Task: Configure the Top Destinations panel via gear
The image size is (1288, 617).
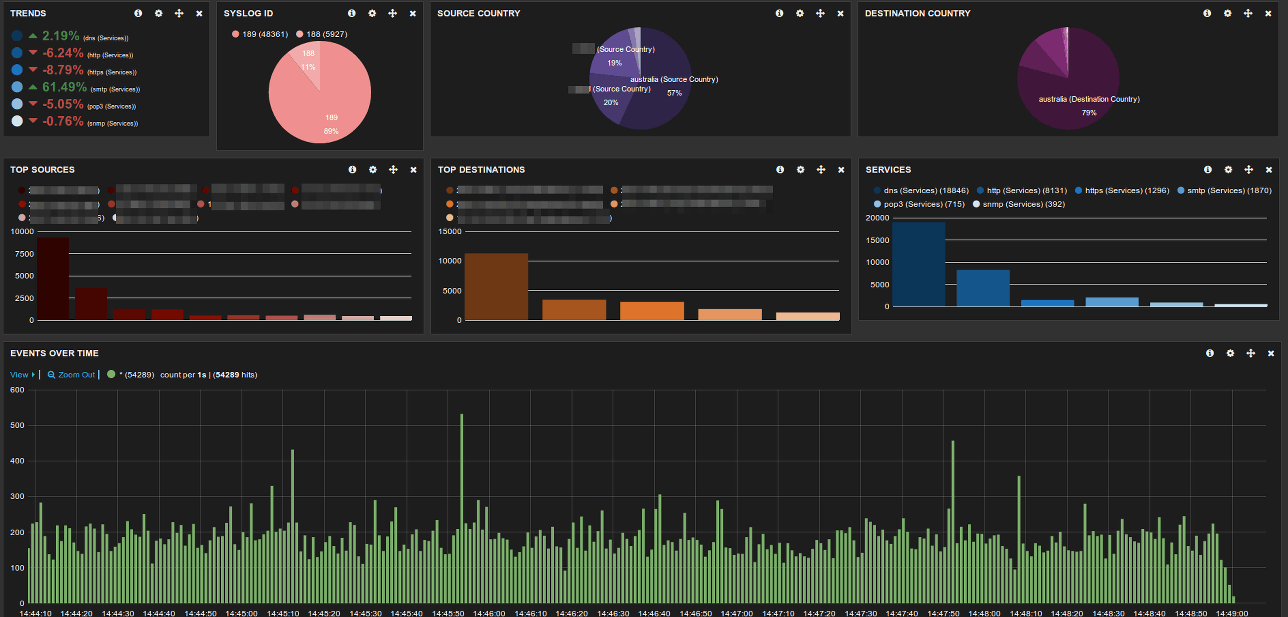Action: click(799, 170)
